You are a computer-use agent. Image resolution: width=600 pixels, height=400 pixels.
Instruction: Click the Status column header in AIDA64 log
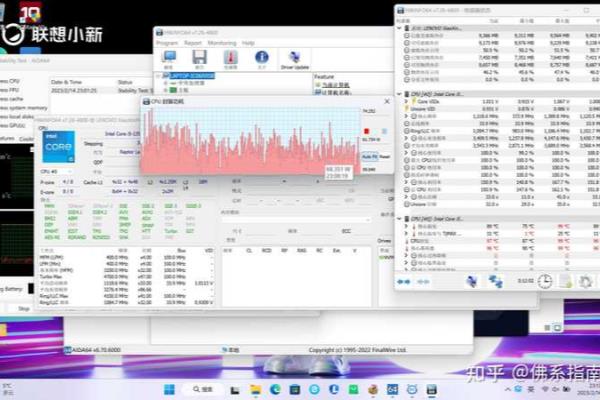tap(125, 82)
